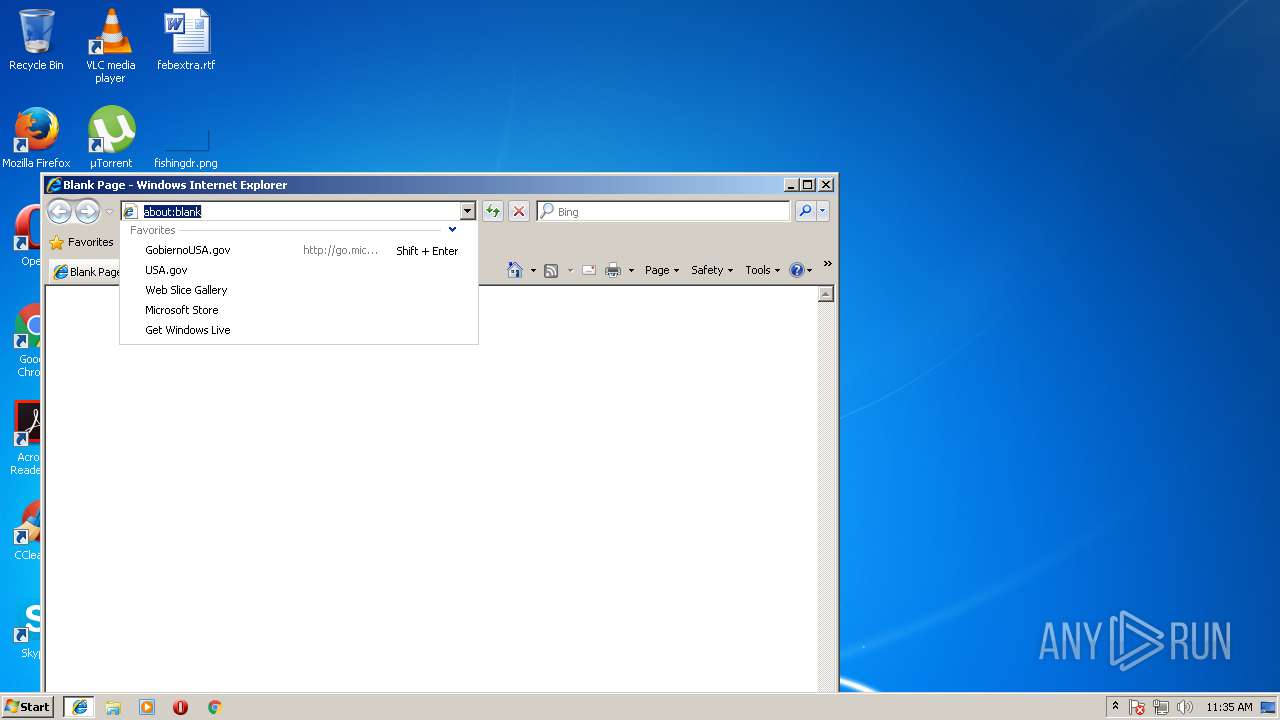Open the Safety menu
This screenshot has height=720, width=1280.
(x=712, y=270)
